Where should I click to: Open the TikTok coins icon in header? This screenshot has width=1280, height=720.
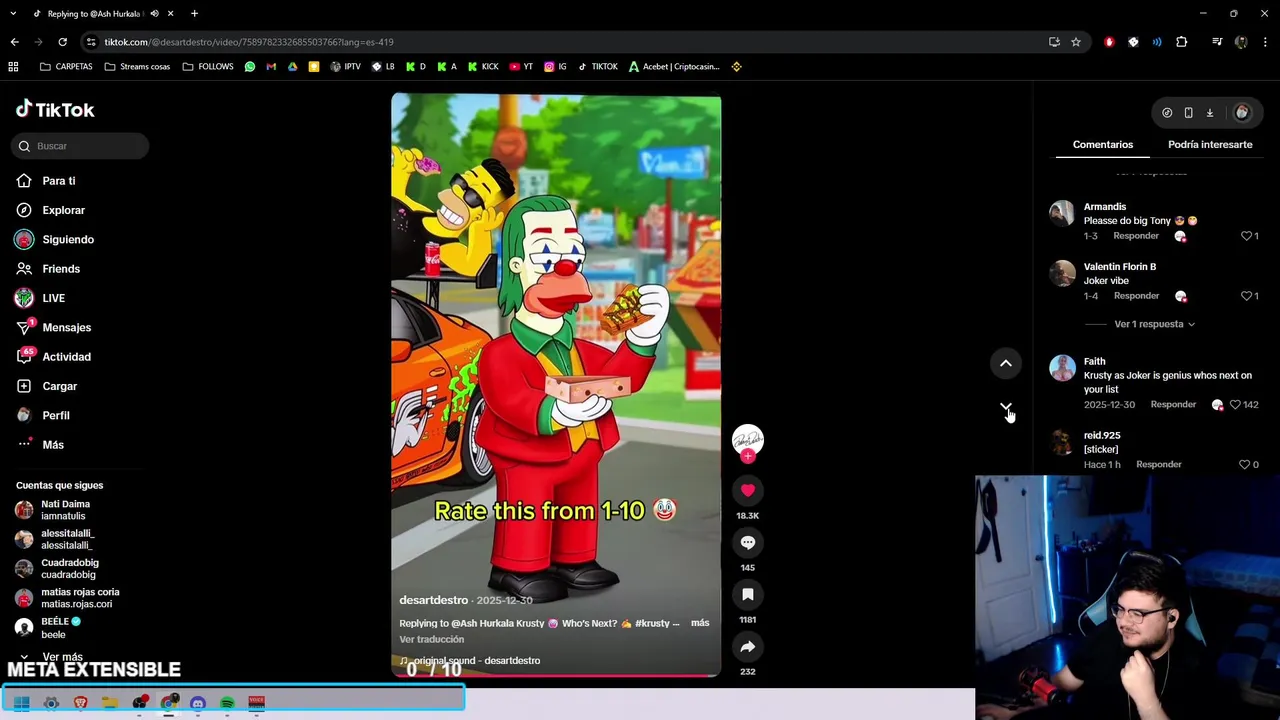[1167, 113]
